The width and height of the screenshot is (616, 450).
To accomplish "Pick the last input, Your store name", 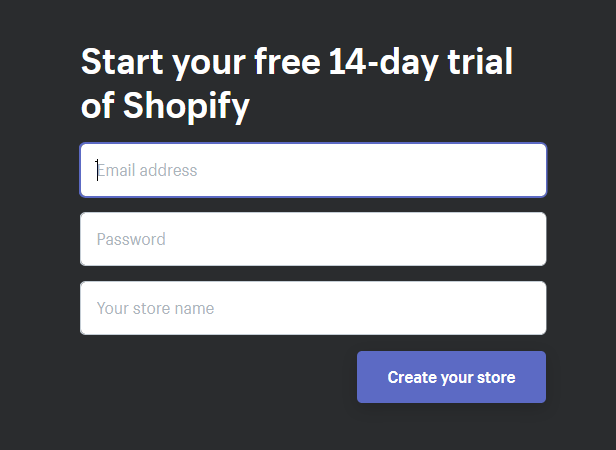I will (313, 308).
